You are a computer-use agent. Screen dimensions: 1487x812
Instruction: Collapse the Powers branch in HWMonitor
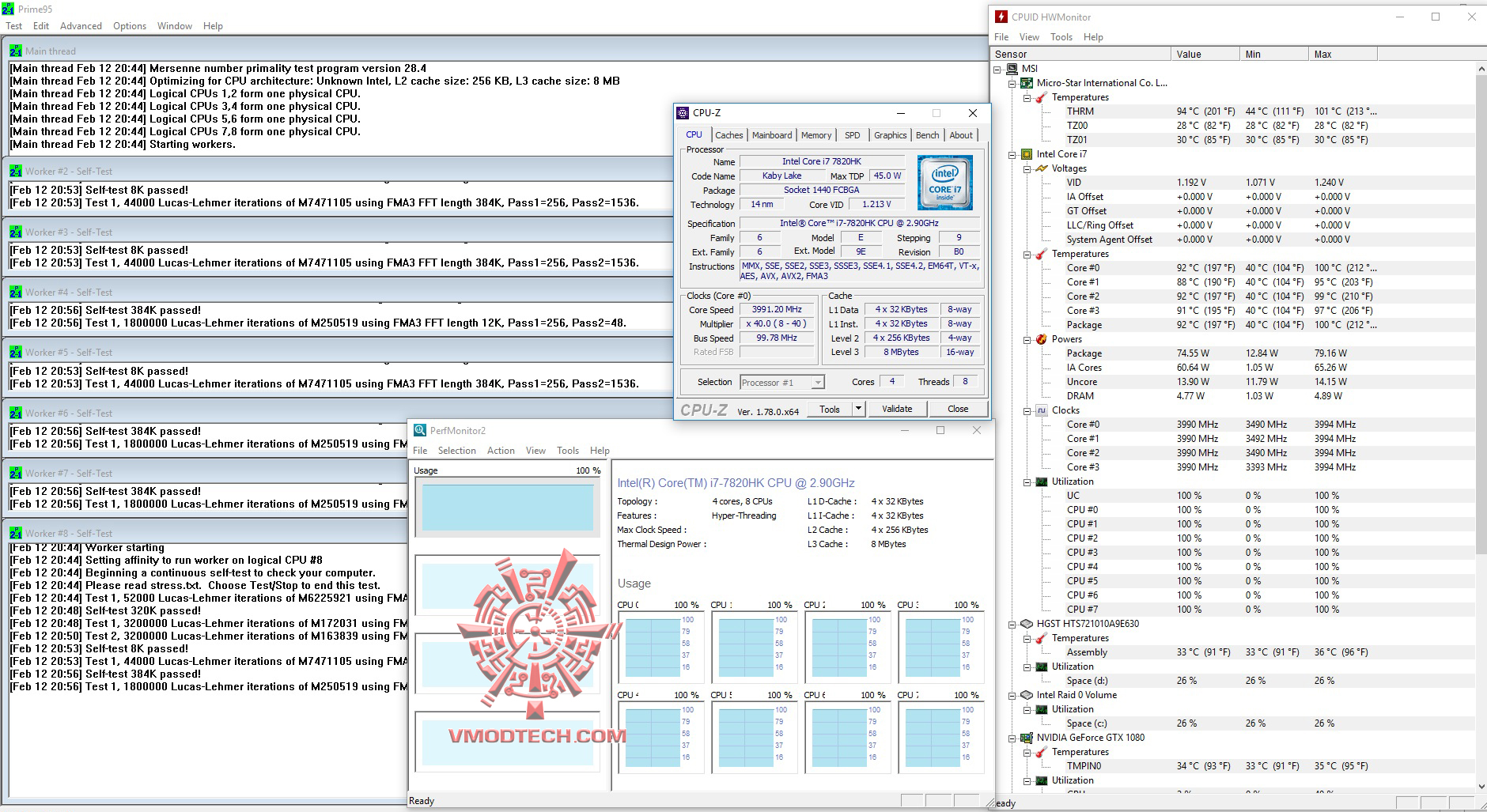(1027, 339)
